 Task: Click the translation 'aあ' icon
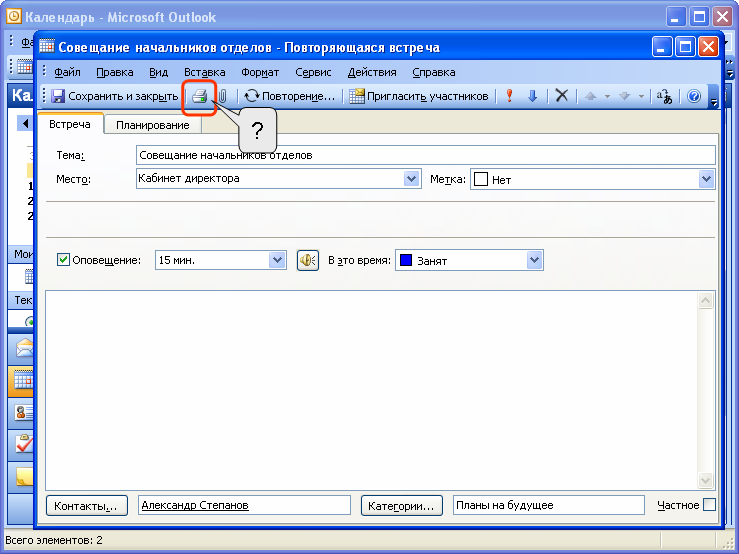pyautogui.click(x=665, y=96)
